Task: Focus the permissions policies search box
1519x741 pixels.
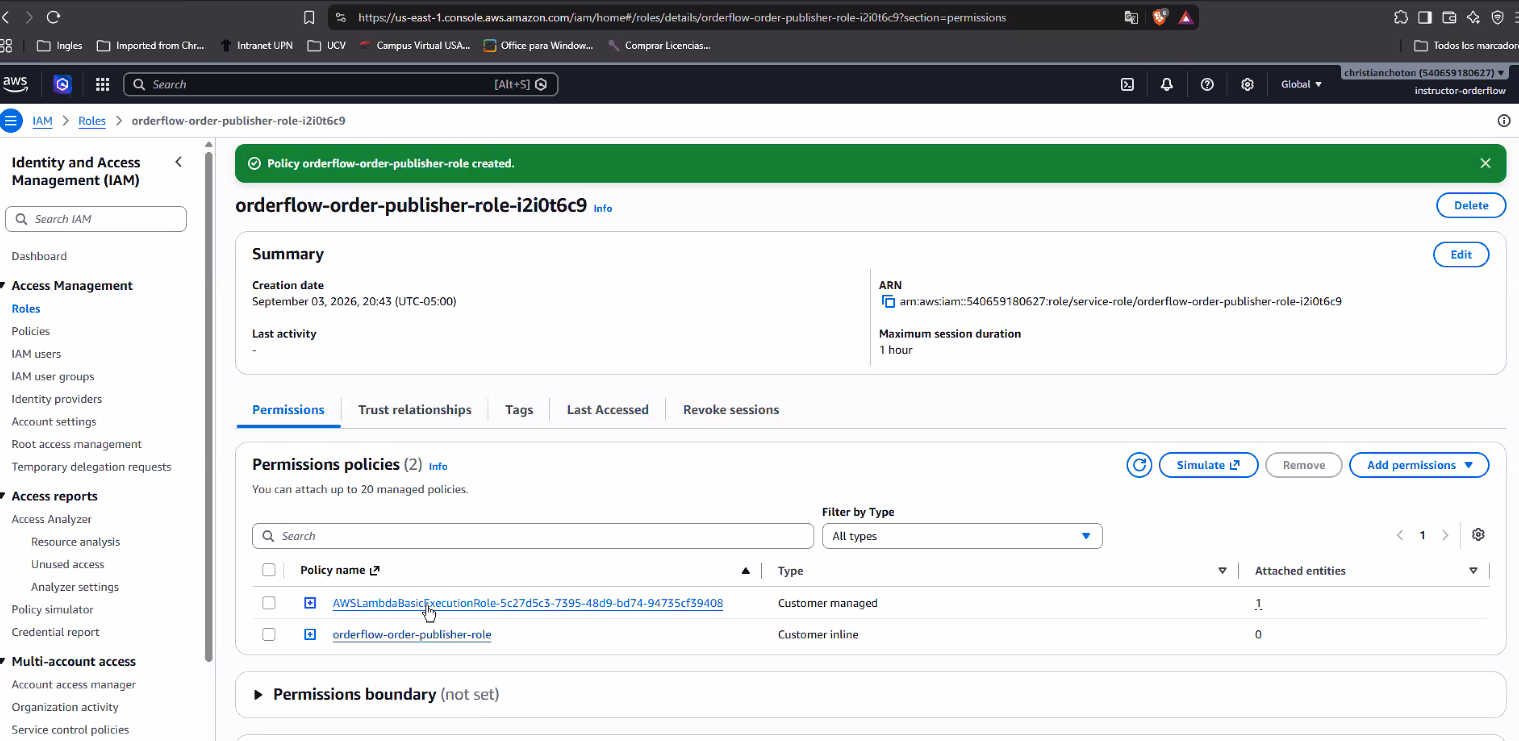Action: coord(533,536)
